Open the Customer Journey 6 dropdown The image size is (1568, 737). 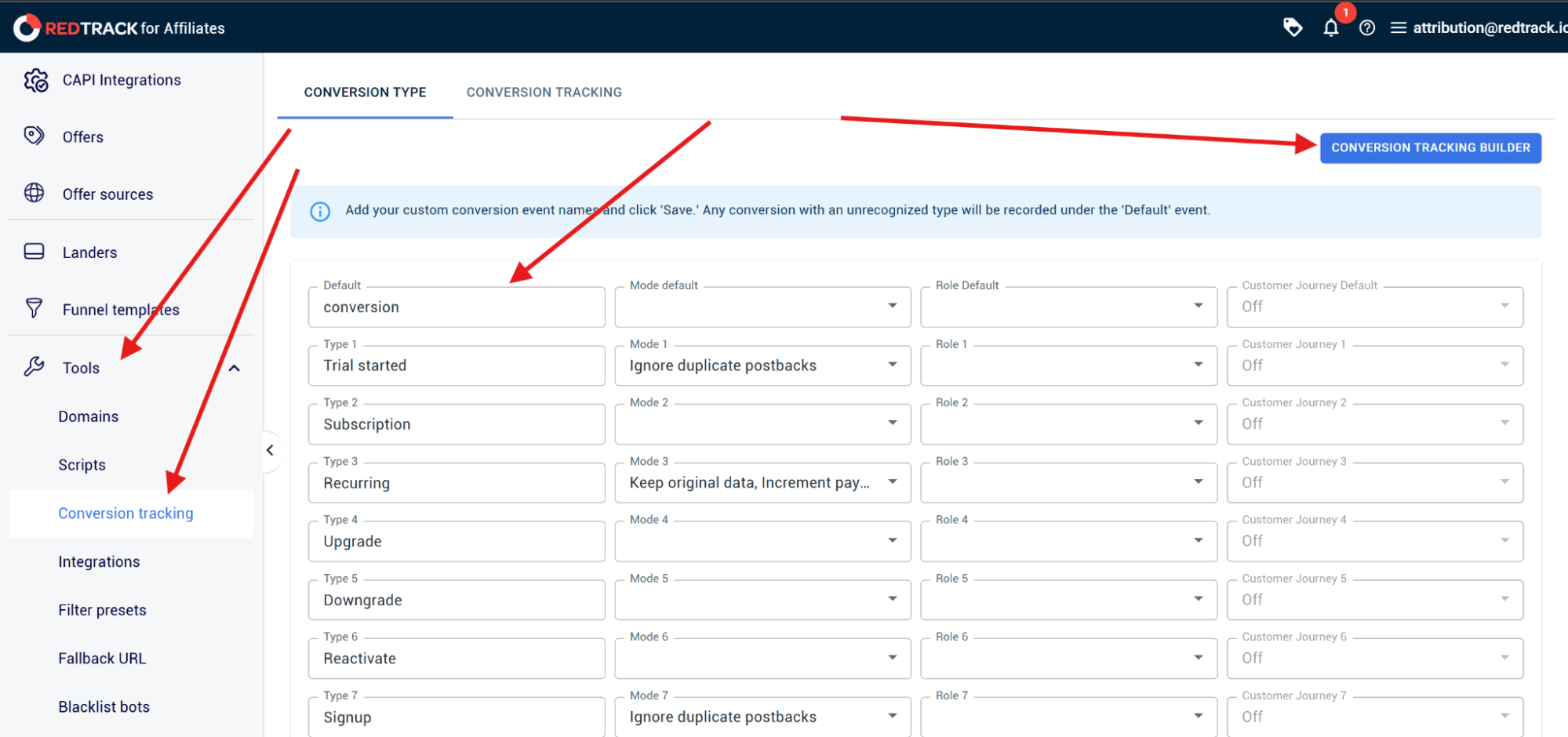click(x=1375, y=658)
